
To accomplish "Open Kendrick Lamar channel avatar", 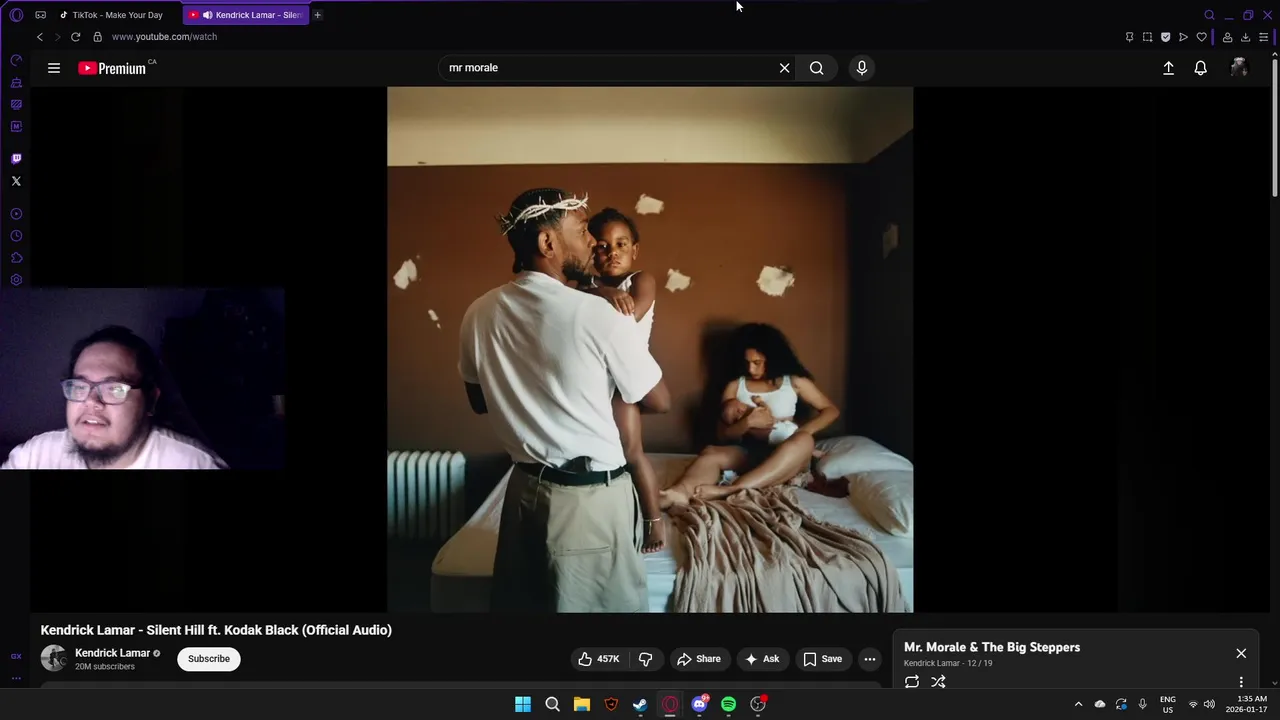I will tap(53, 658).
